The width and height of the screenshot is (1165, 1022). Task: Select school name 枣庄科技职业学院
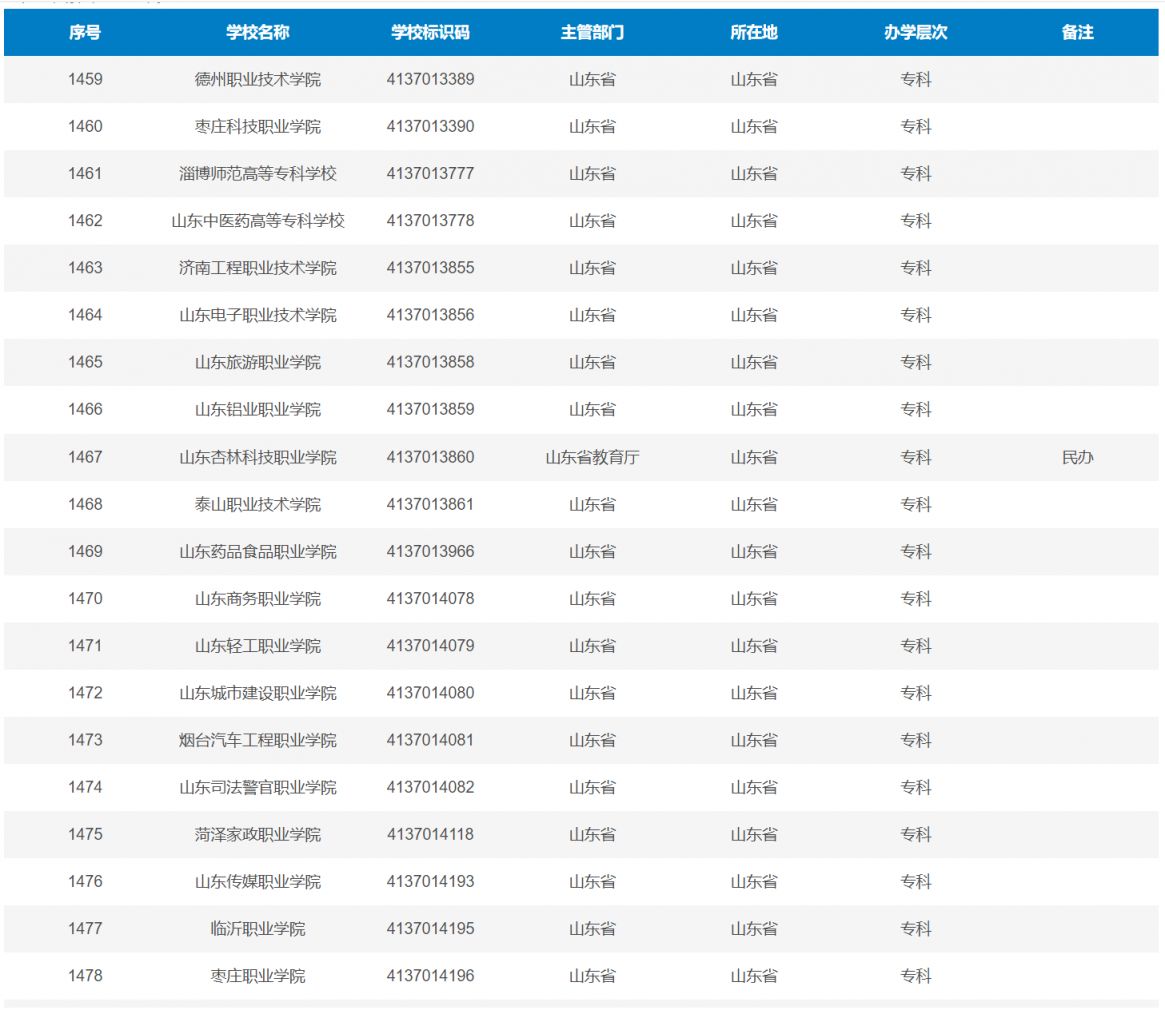pyautogui.click(x=257, y=126)
